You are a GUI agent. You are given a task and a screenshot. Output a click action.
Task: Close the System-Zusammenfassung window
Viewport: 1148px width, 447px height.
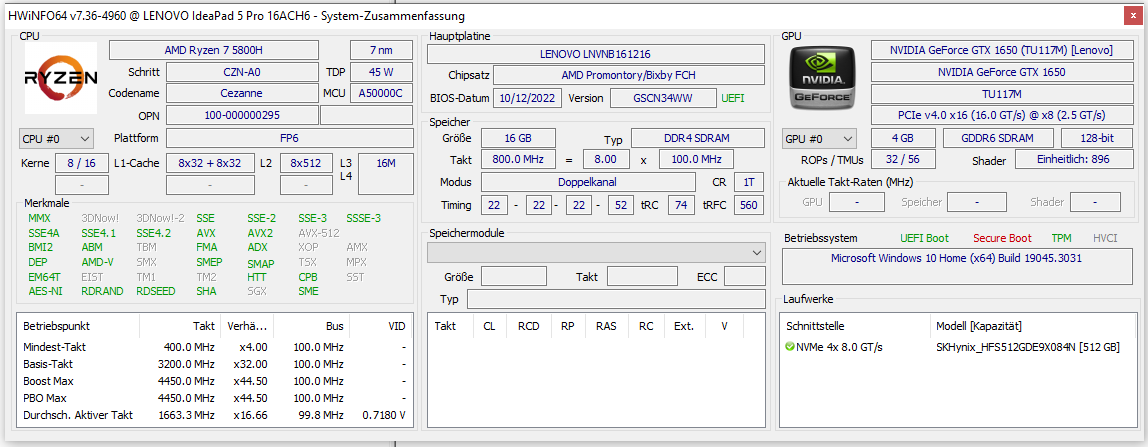[x=1133, y=15]
